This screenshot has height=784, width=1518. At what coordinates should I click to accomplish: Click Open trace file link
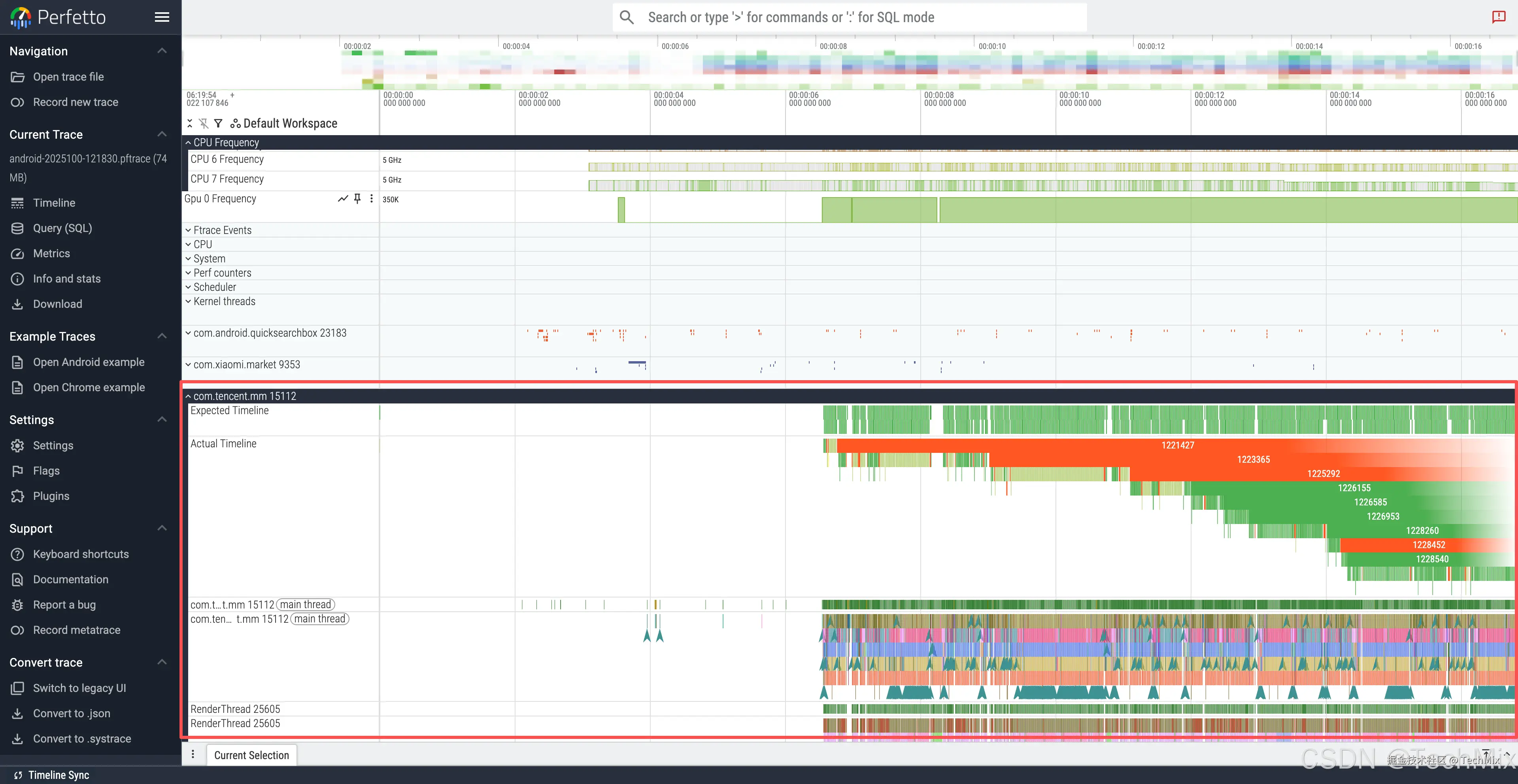click(x=68, y=77)
